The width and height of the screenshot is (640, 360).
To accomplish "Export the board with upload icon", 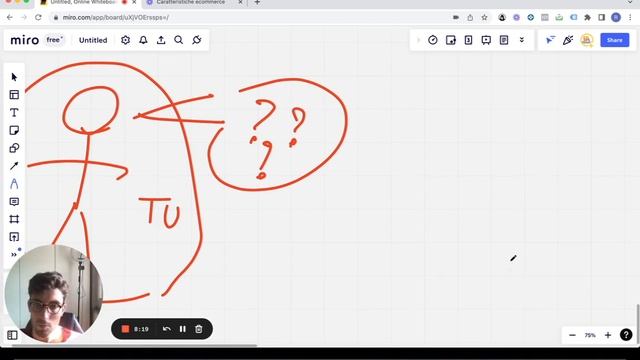I will click(161, 40).
